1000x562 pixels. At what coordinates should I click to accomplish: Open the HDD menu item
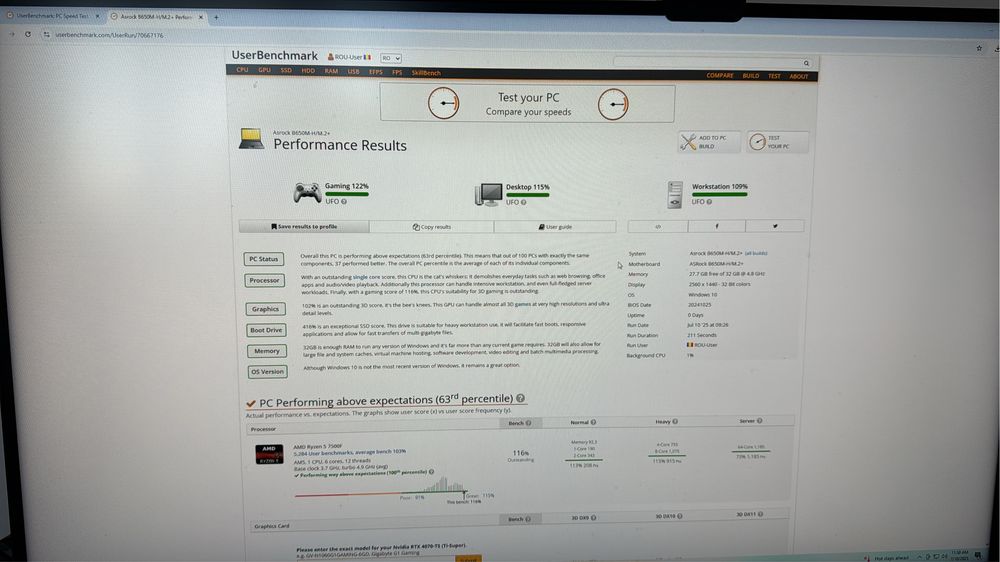tap(308, 71)
